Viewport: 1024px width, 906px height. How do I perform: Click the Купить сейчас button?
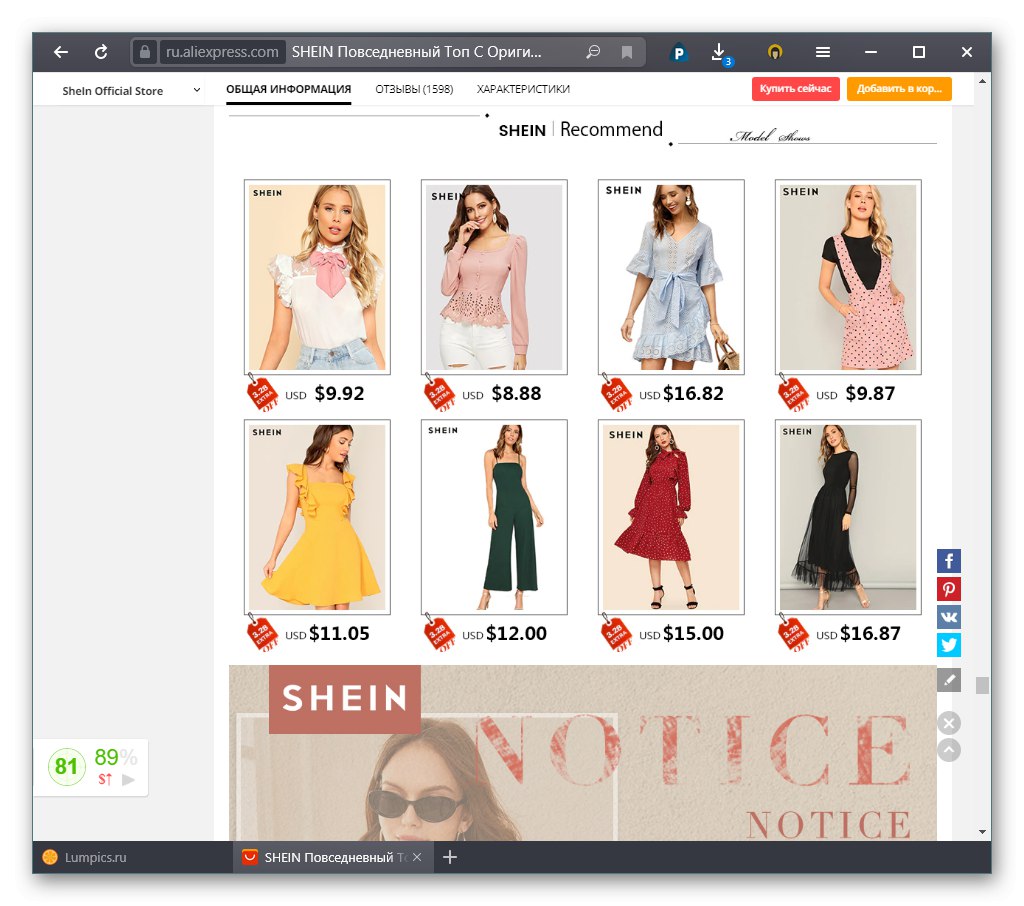pyautogui.click(x=795, y=89)
